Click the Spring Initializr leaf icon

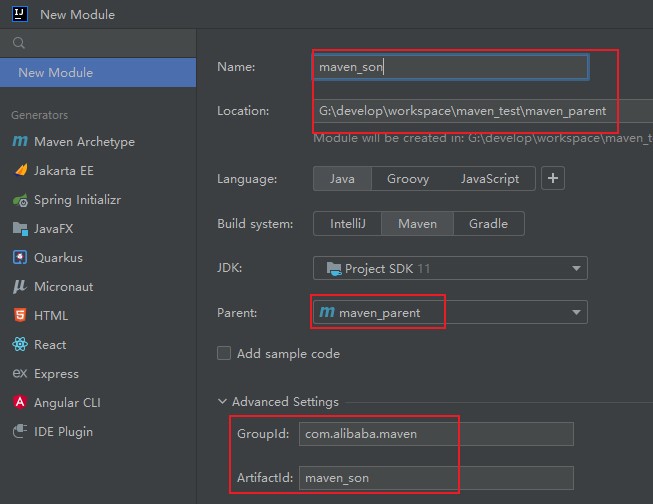point(20,200)
